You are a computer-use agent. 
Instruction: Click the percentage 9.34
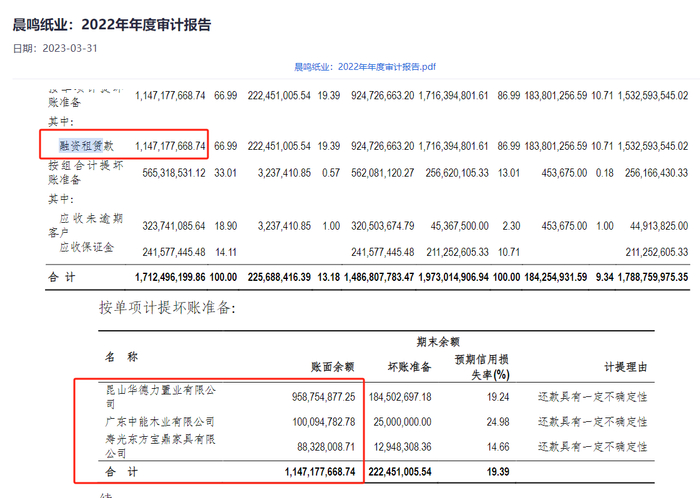pos(604,277)
